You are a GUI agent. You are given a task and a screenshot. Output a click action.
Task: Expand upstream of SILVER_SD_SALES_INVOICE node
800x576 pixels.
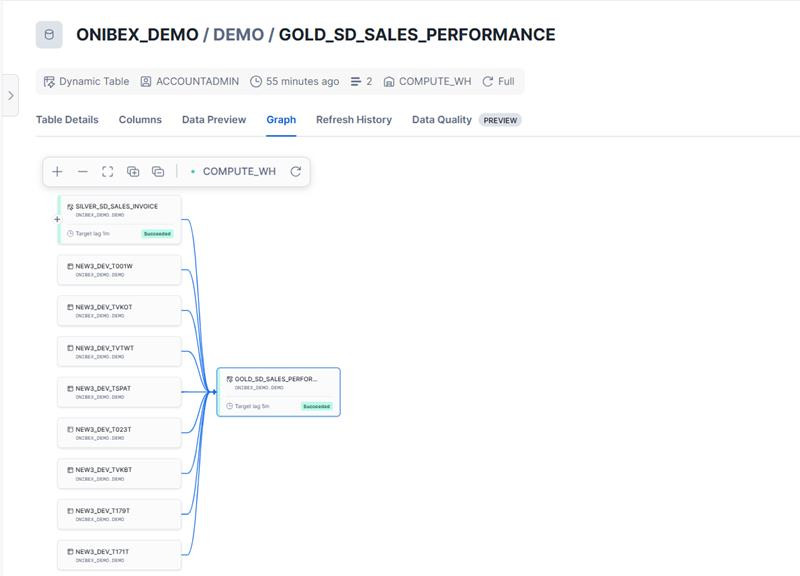click(x=57, y=219)
